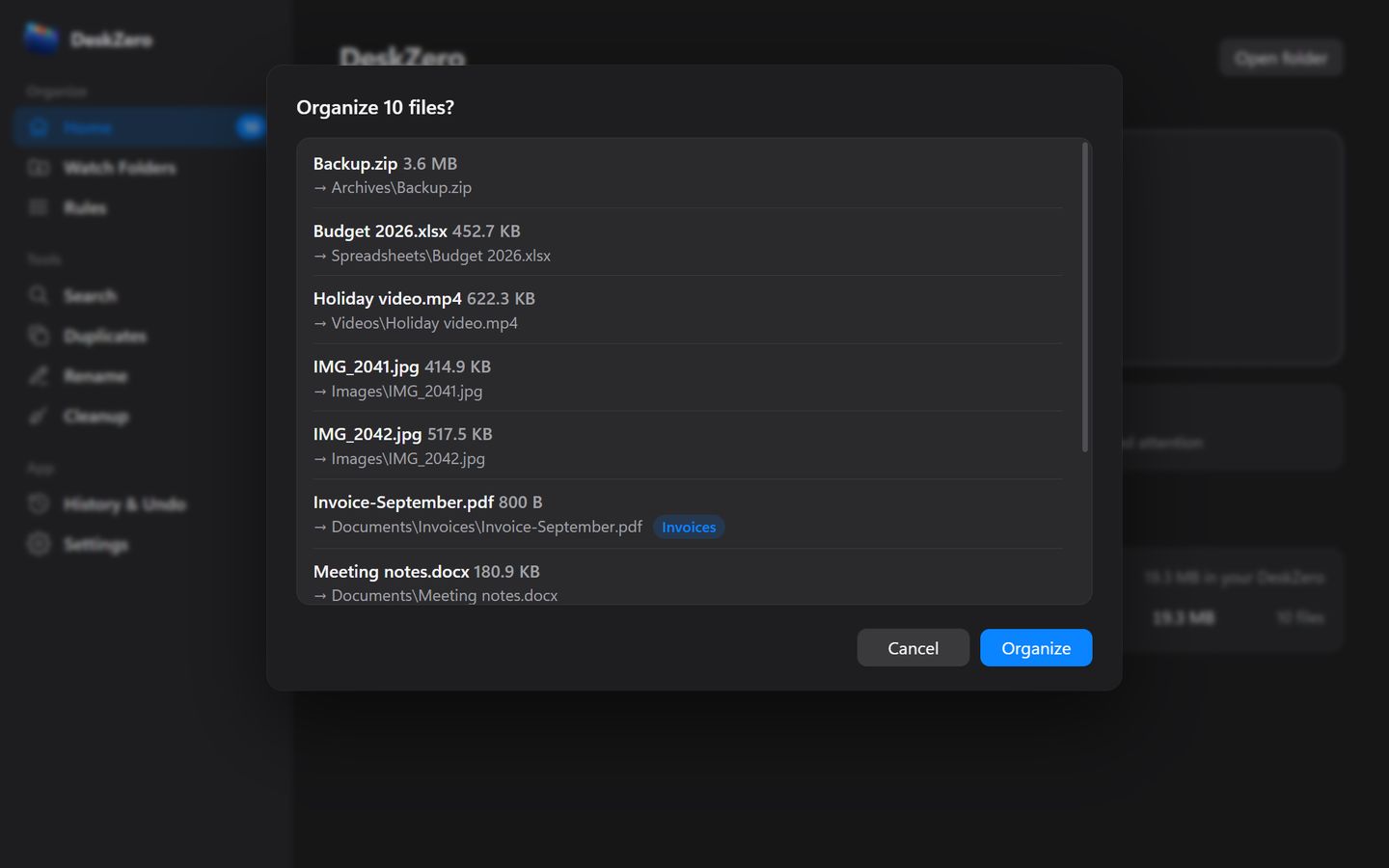Open Search in the sidebar

coord(141,295)
